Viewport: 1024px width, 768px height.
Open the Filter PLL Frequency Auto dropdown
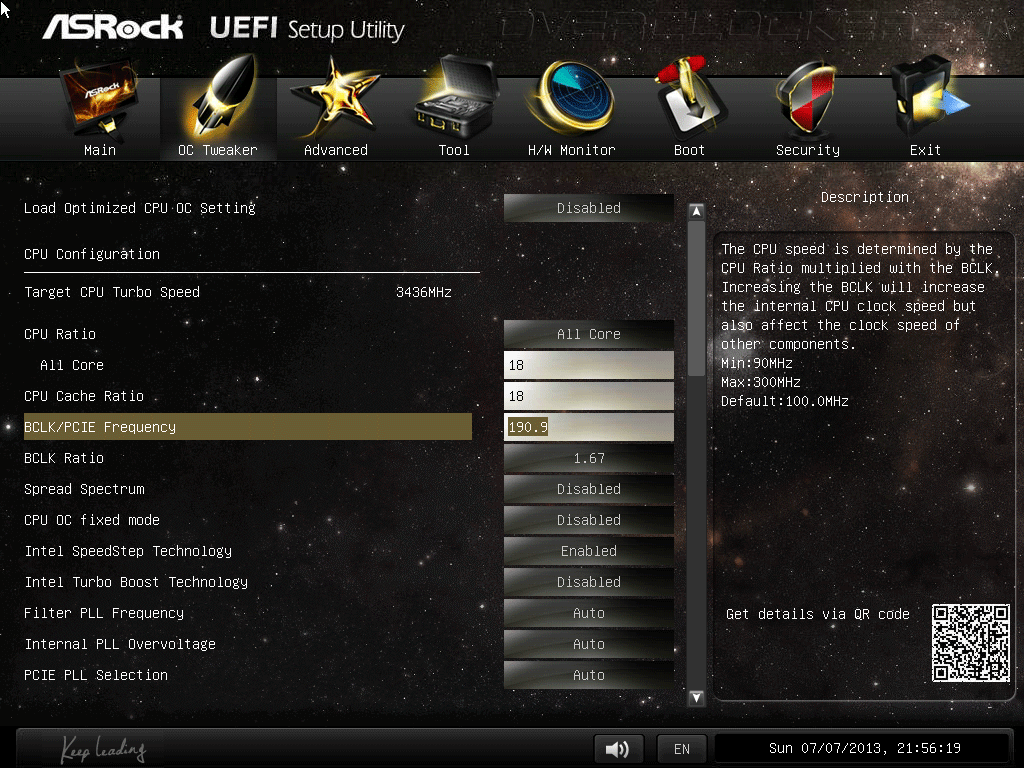(x=588, y=613)
